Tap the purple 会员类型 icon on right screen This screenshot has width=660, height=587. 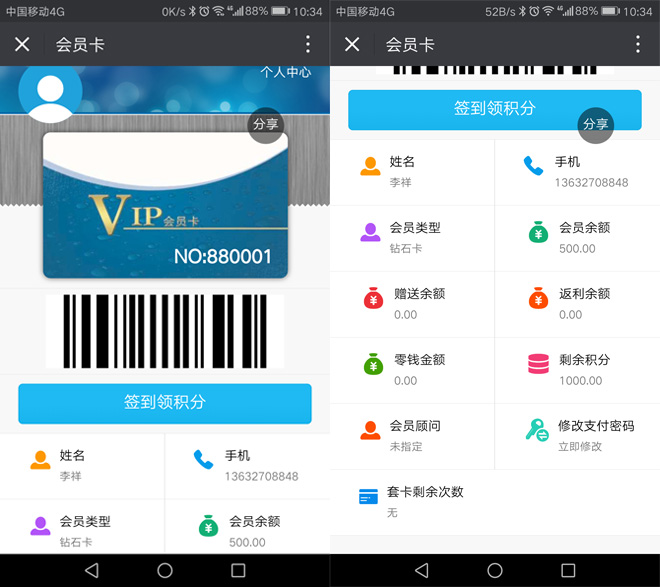(x=370, y=232)
